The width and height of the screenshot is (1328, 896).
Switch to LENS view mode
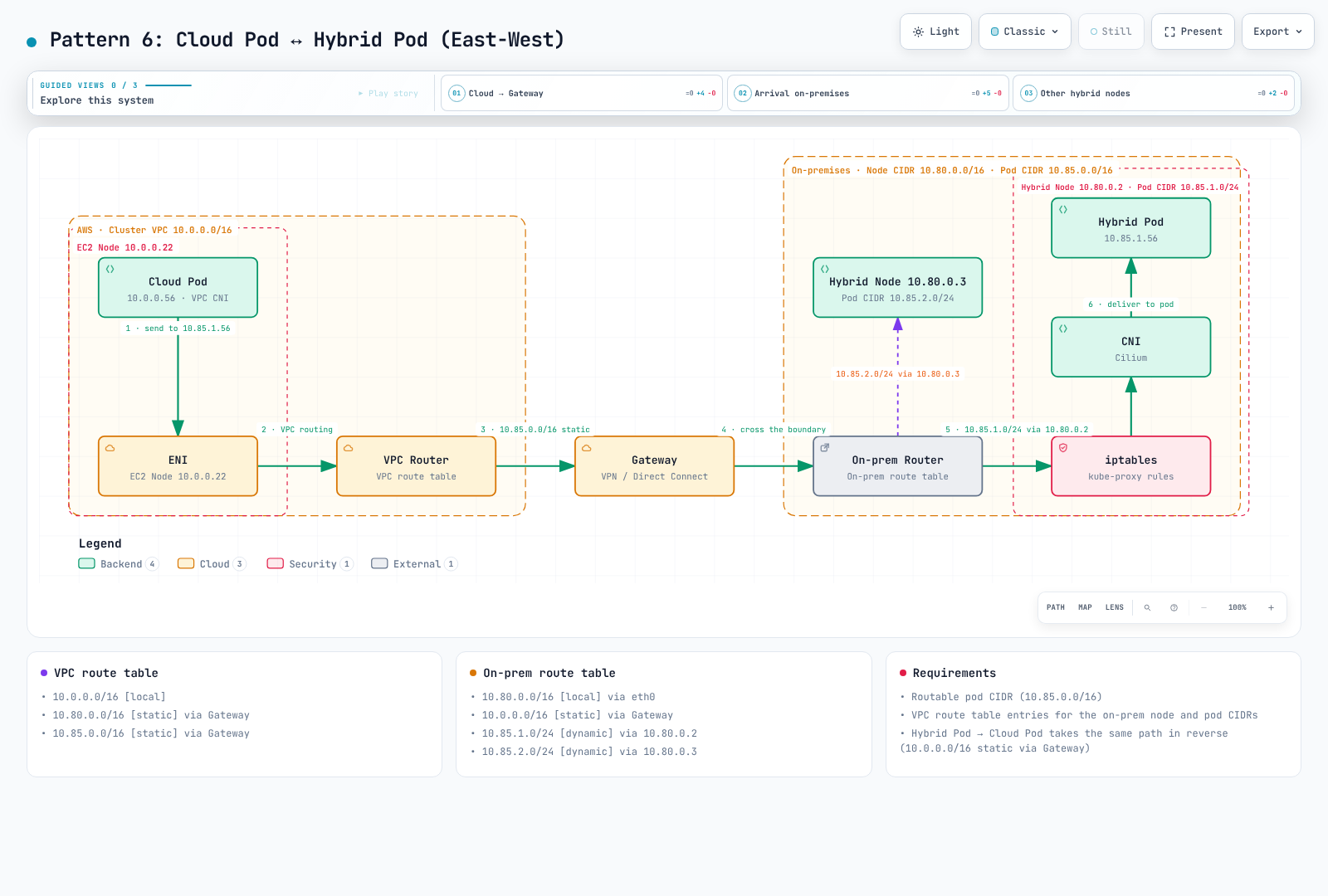[1114, 607]
